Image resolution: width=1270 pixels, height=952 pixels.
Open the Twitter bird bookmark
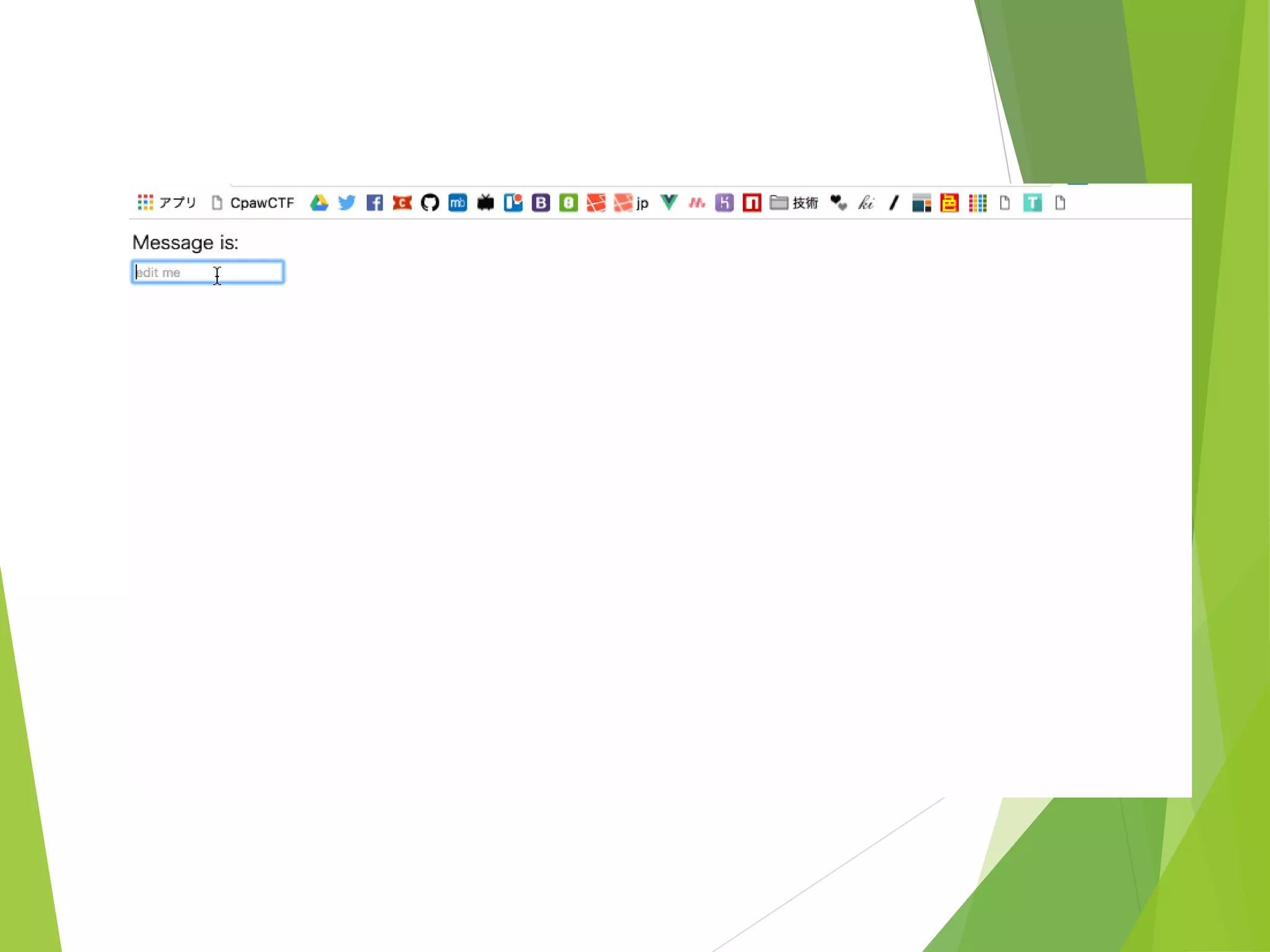(347, 203)
